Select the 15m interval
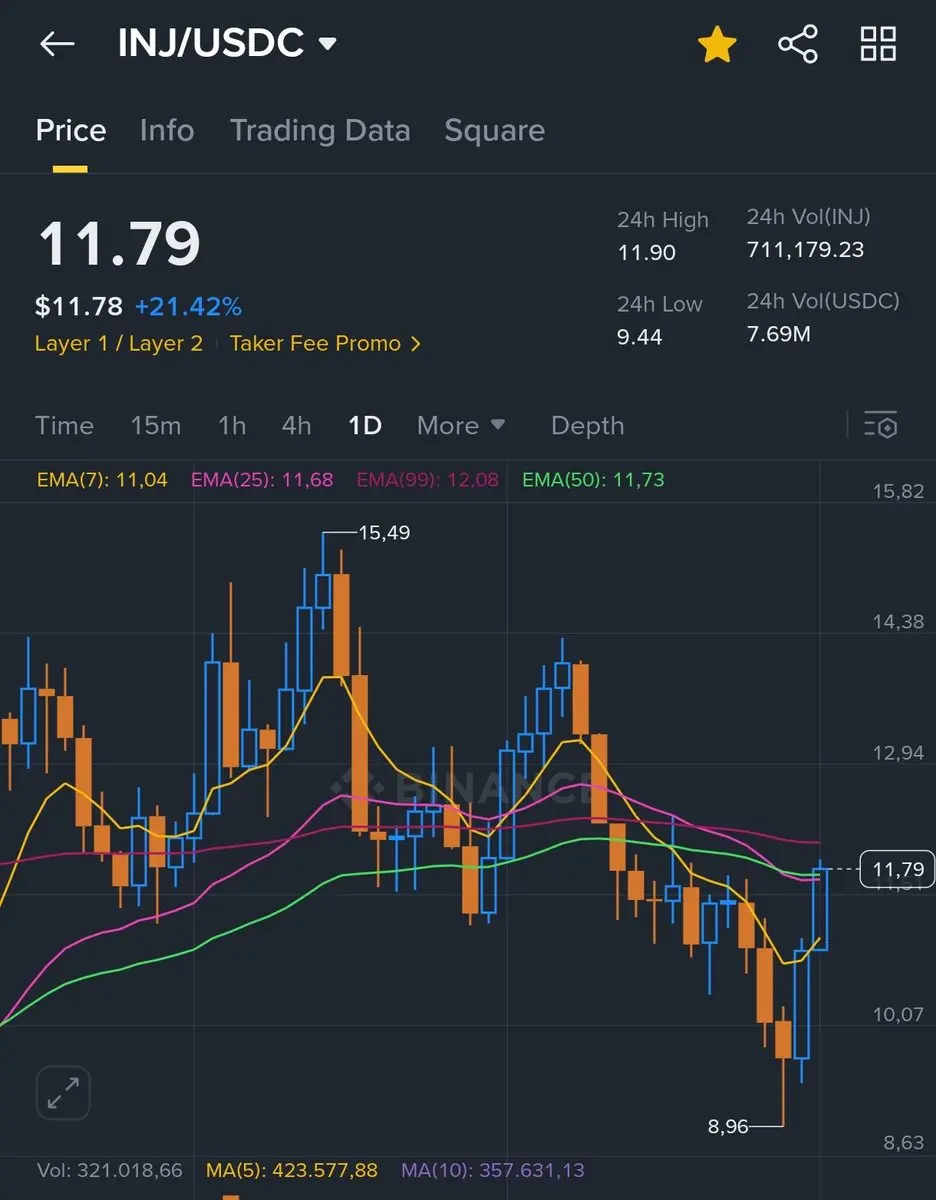This screenshot has height=1200, width=936. coord(155,425)
